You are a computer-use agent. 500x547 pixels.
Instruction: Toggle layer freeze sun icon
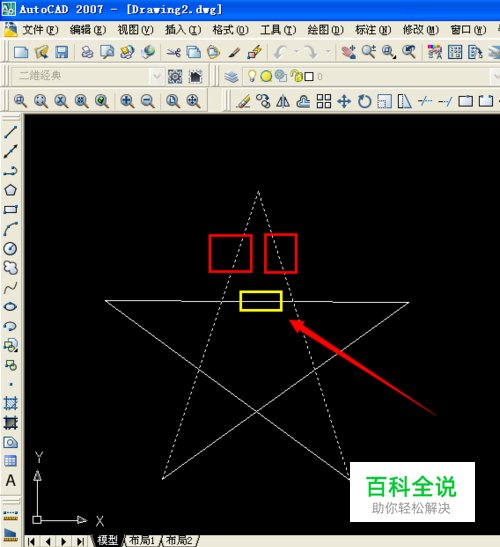(266, 76)
